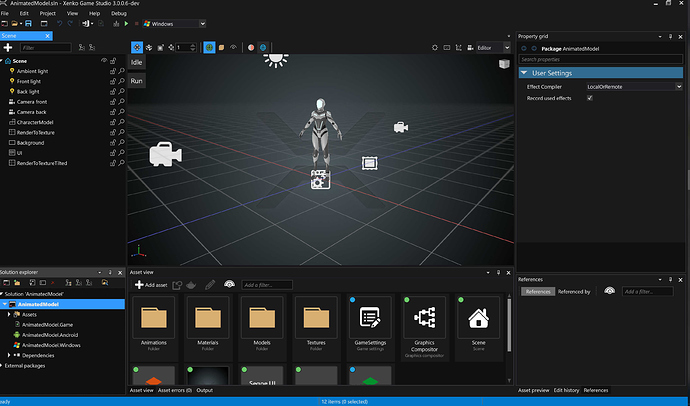Click the Run animation button

tap(136, 81)
